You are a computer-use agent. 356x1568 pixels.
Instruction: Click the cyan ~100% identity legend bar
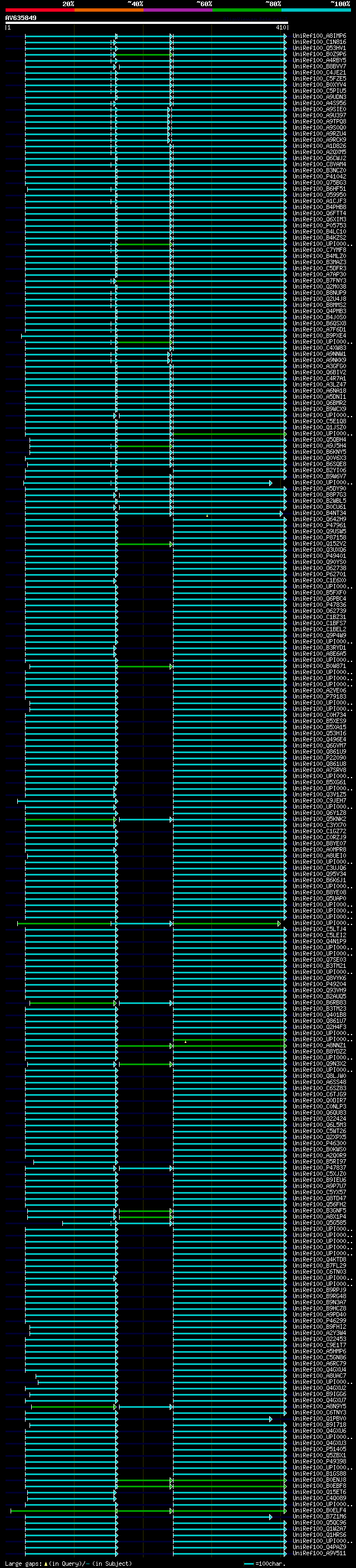[316, 10]
